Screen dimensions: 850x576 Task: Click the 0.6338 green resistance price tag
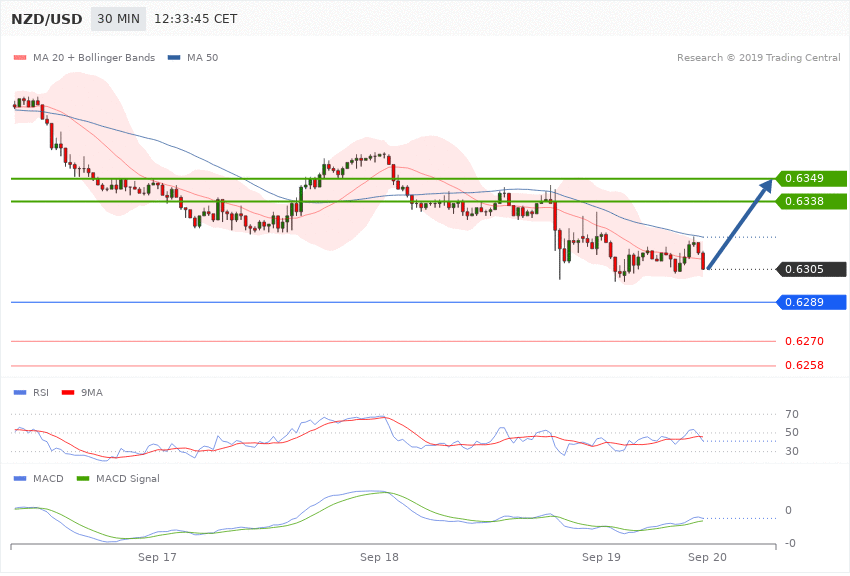(x=811, y=202)
